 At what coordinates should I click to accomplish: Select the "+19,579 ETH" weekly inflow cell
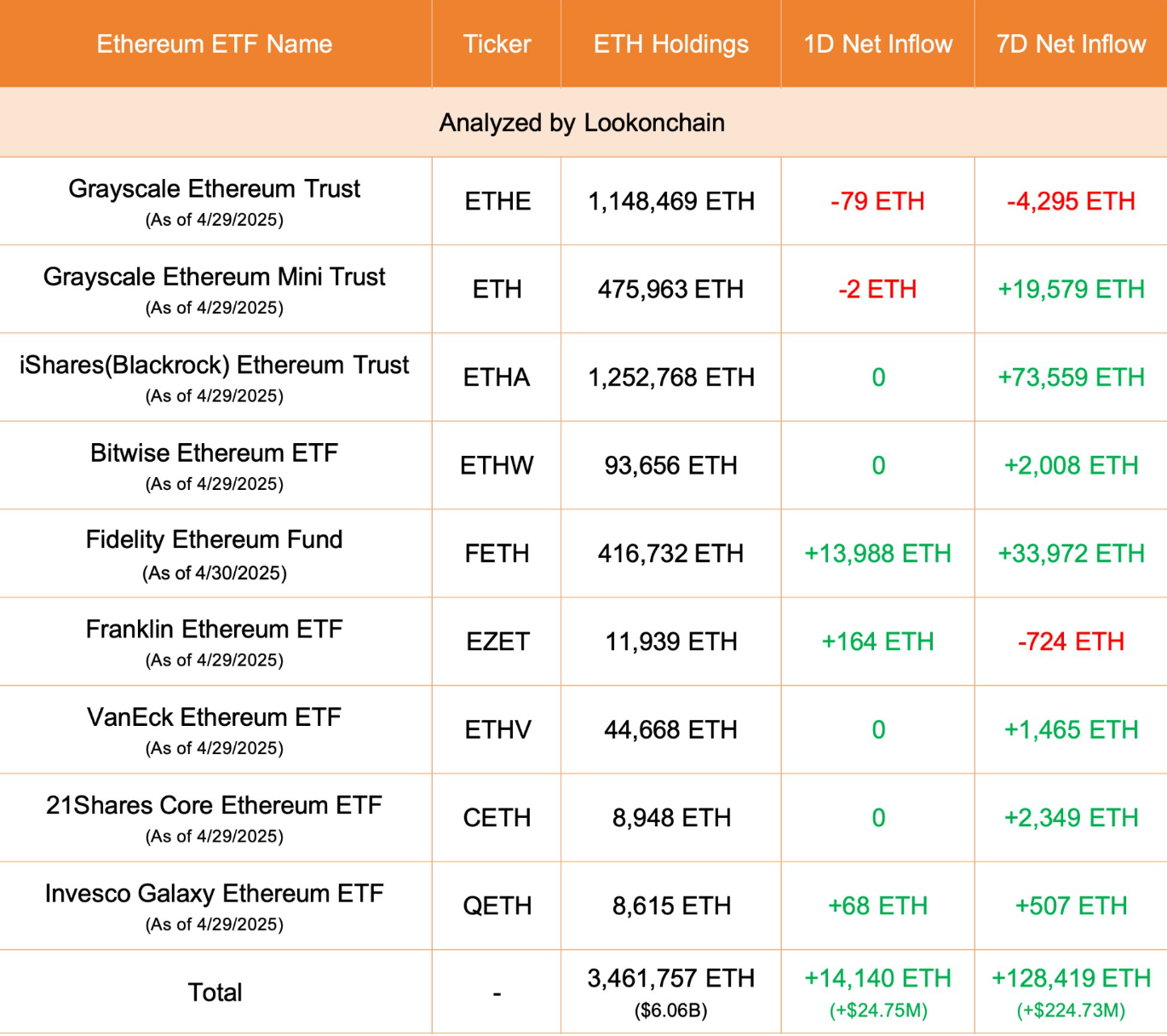pyautogui.click(x=1072, y=290)
